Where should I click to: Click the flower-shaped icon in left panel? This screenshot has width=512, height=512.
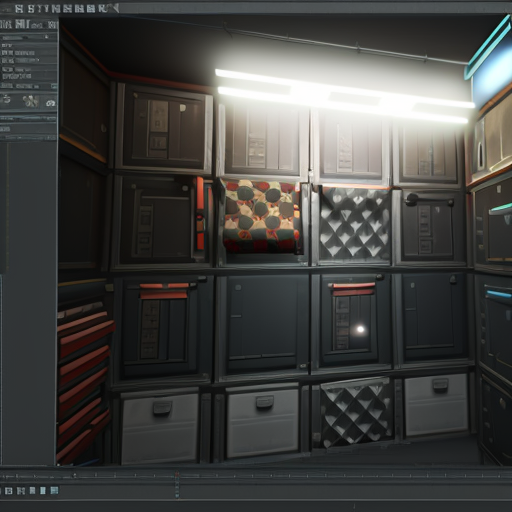coord(31,101)
